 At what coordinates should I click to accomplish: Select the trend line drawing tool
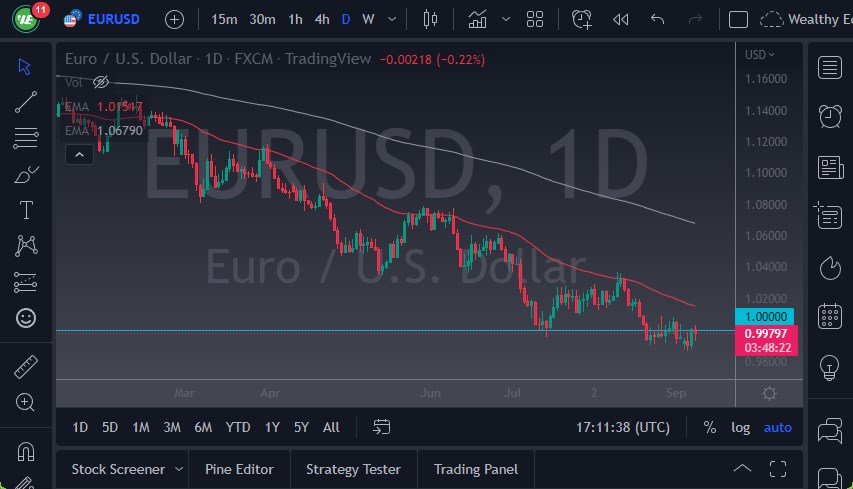(26, 101)
